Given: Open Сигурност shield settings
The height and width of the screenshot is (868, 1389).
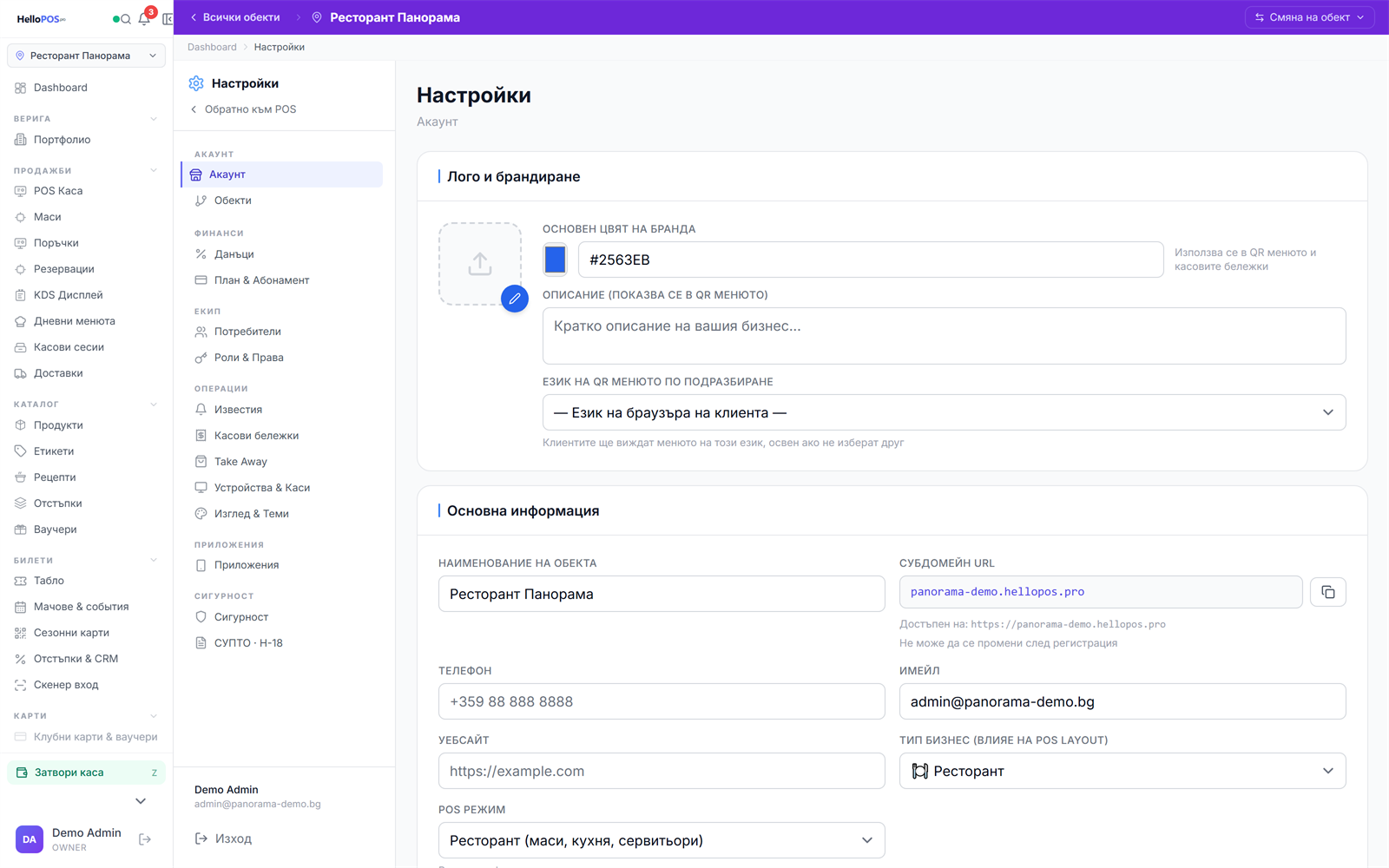Looking at the screenshot, I should click(x=281, y=617).
